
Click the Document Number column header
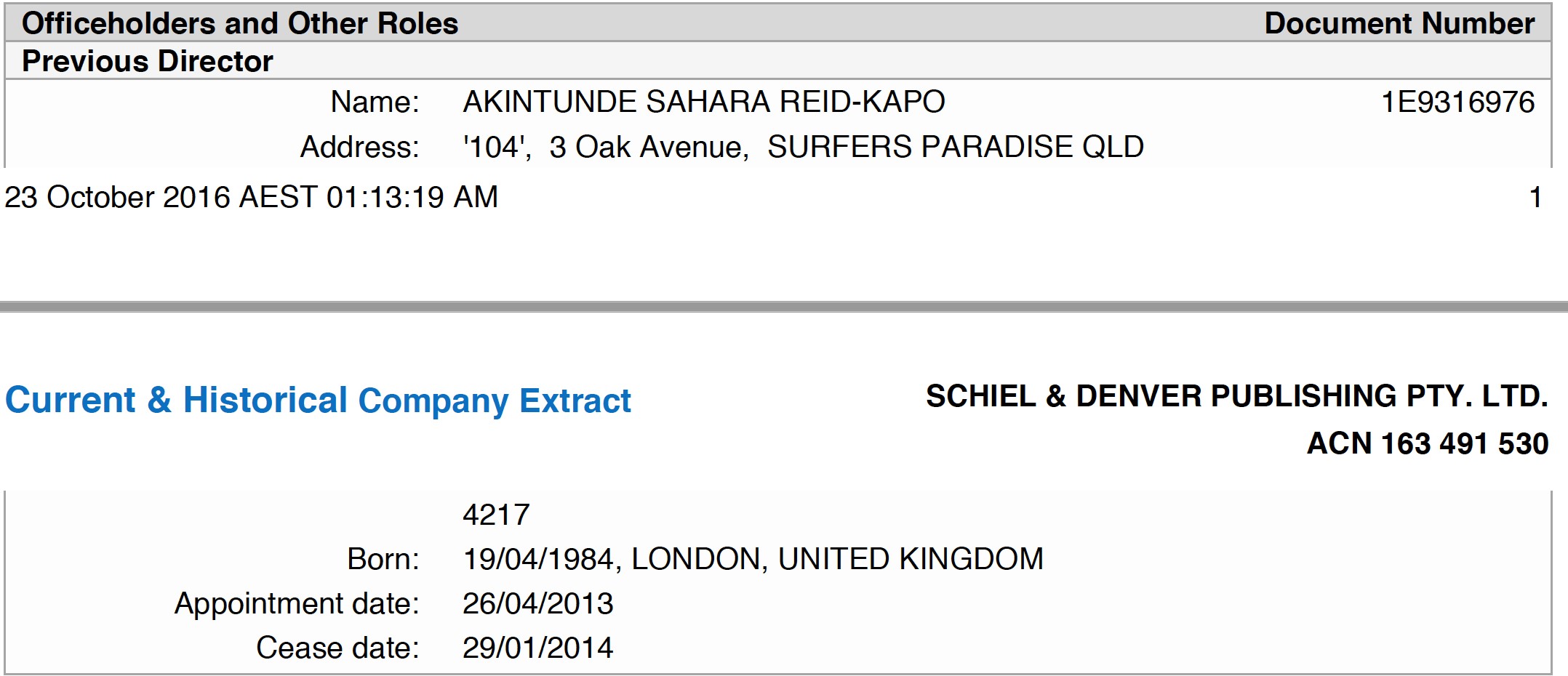[1399, 23]
